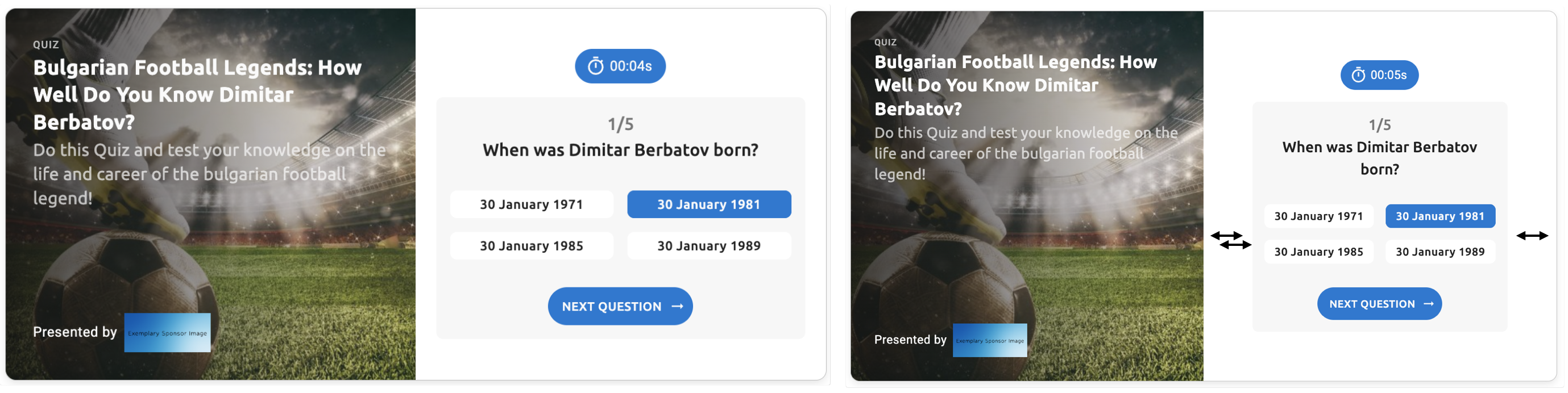The width and height of the screenshot is (1568, 393).
Task: Select answer 30 January 1971 in 00:05s quiz
Action: [1318, 216]
